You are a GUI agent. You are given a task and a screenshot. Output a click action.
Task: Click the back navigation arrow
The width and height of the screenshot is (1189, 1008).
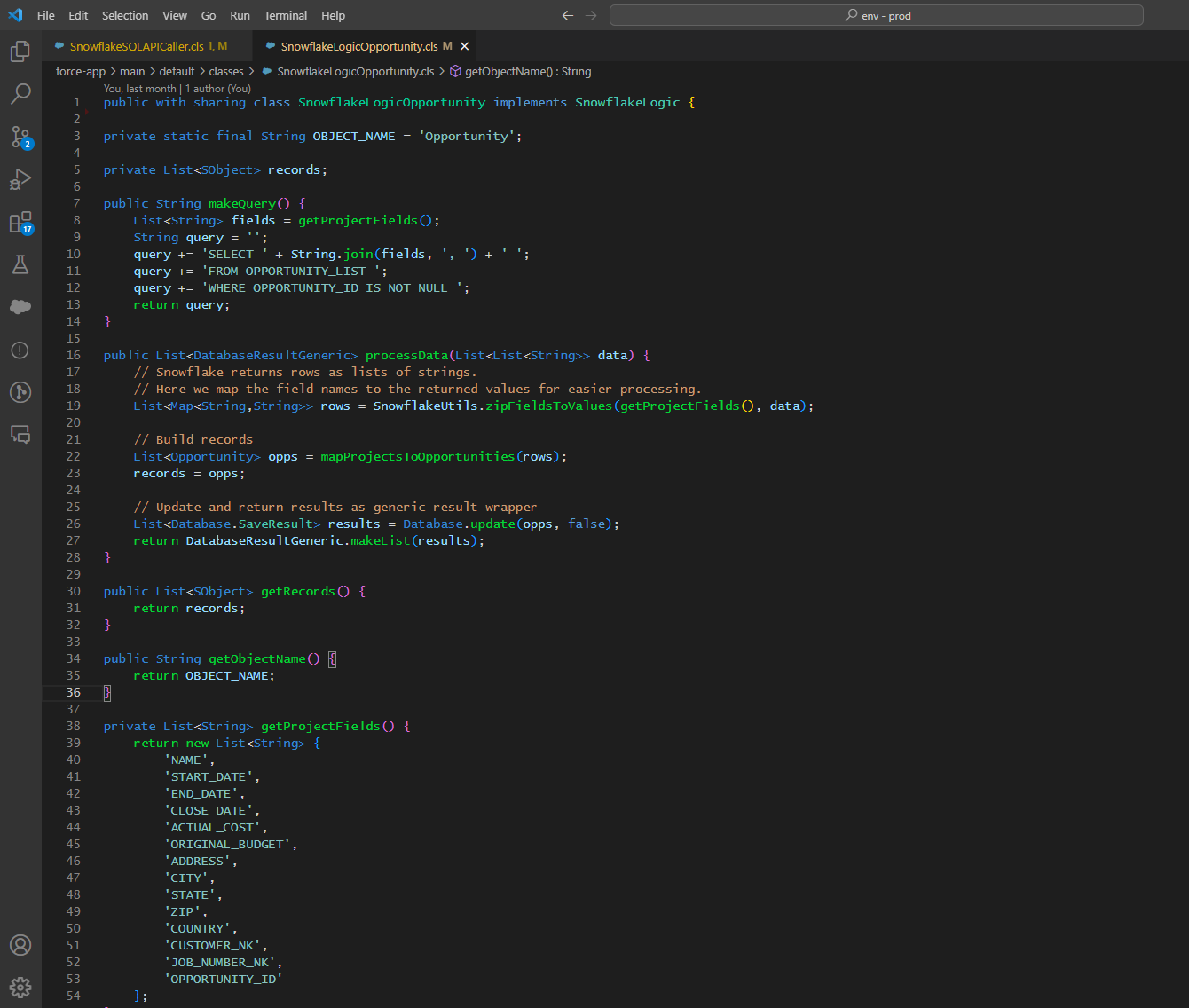click(567, 15)
